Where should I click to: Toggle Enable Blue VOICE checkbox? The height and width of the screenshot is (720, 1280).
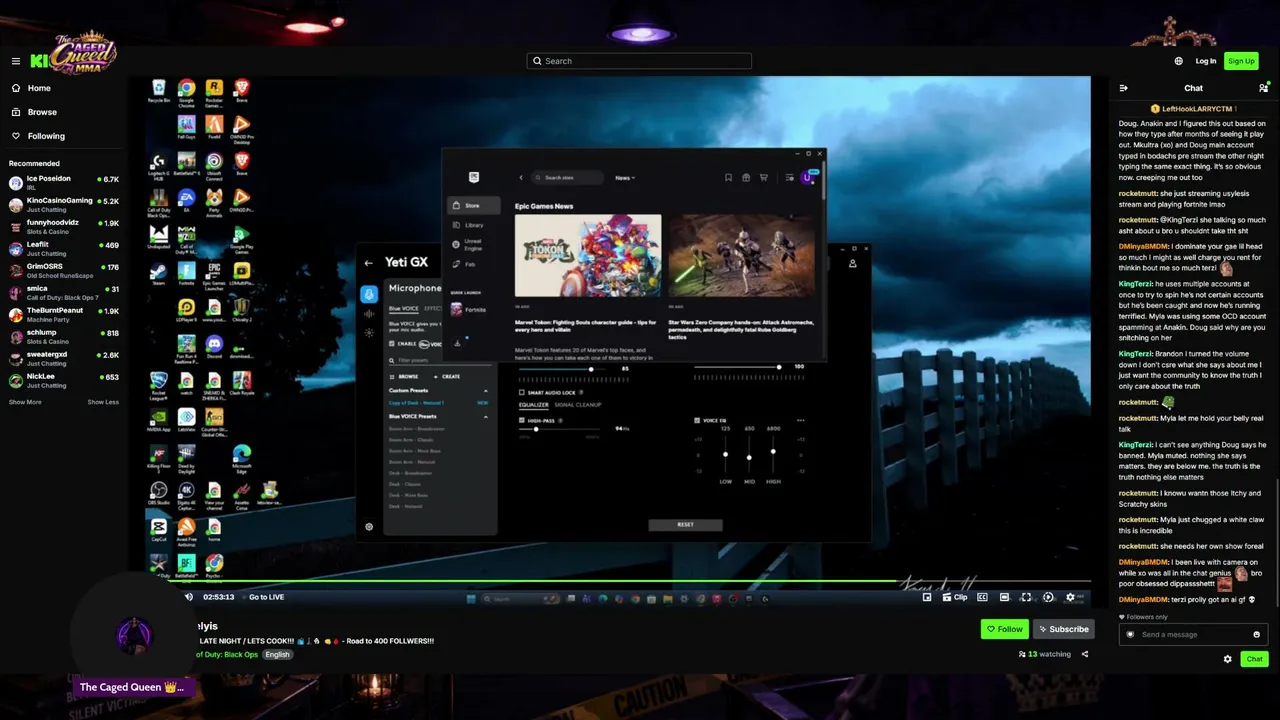click(392, 344)
